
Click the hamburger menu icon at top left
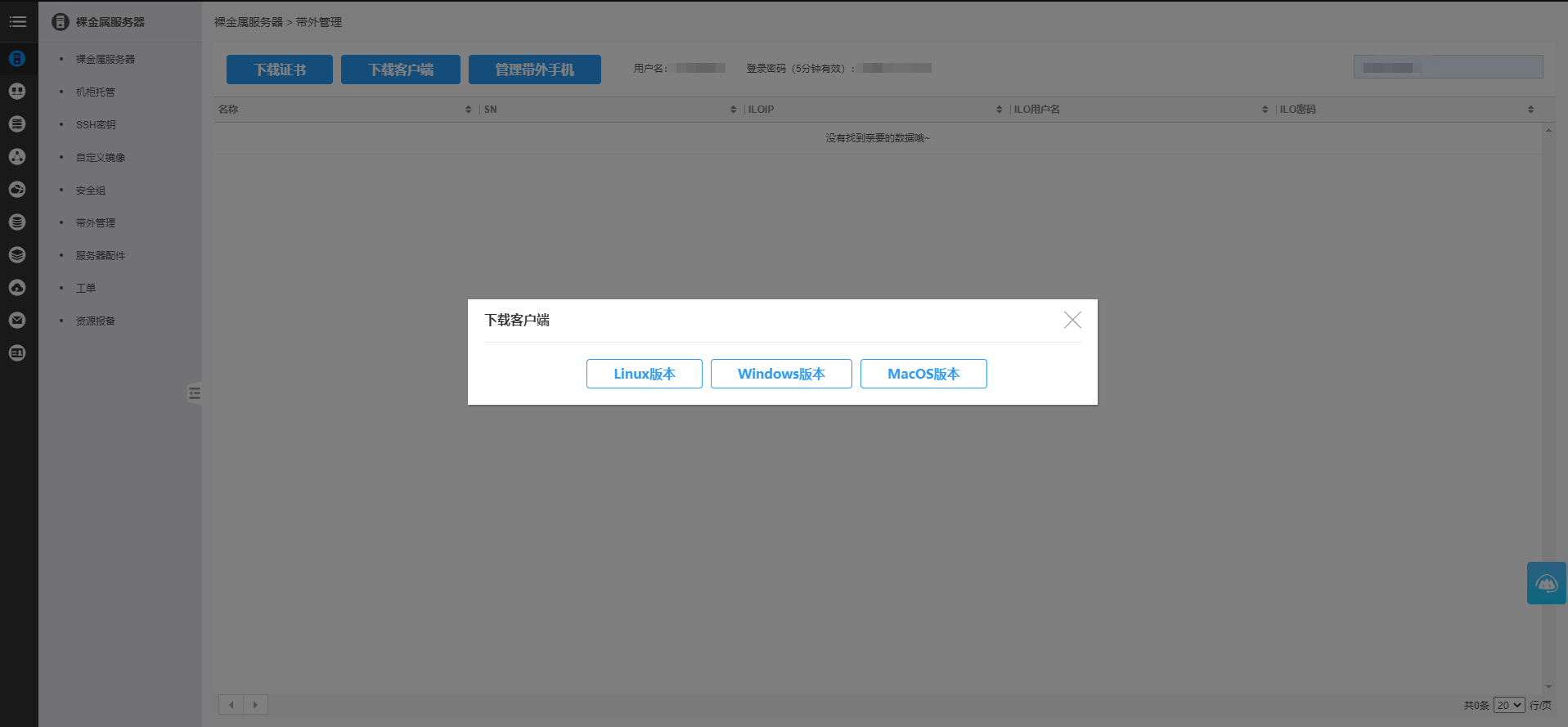tap(17, 22)
